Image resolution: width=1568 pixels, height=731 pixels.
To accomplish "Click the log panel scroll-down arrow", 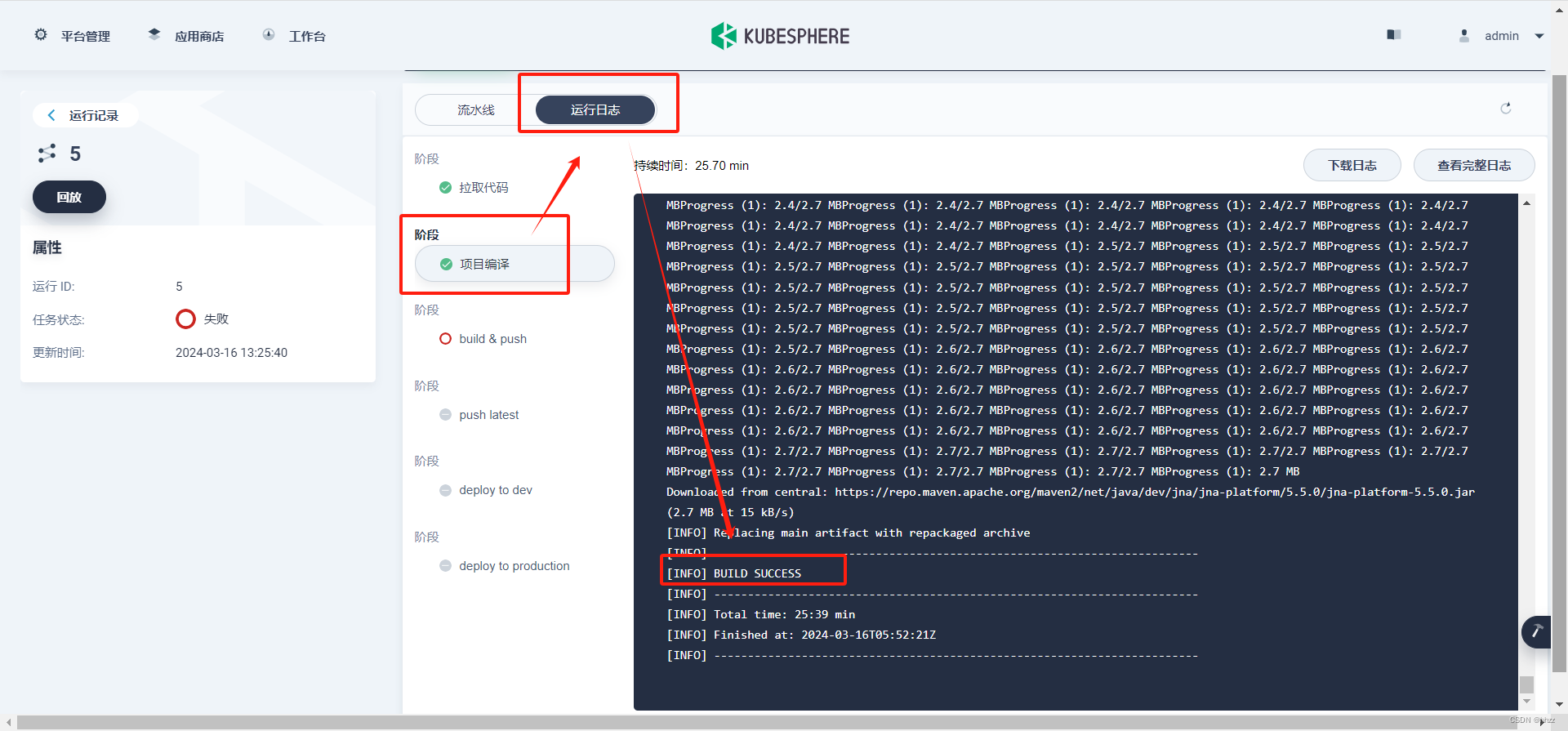I will pos(1526,701).
